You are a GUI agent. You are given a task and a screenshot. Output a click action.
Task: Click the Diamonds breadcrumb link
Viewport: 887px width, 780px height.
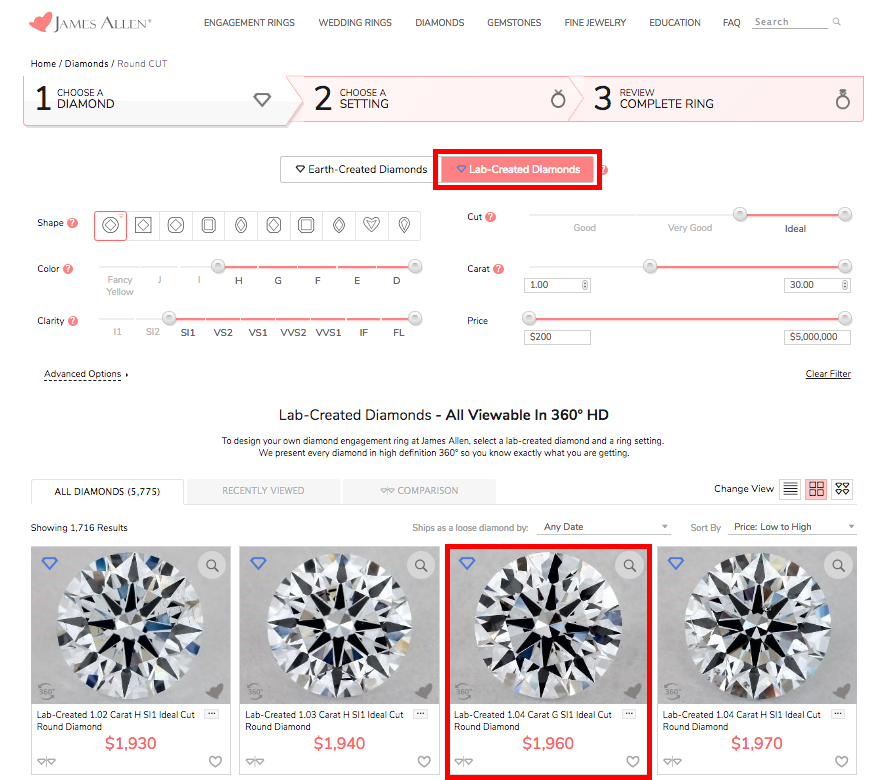pyautogui.click(x=87, y=63)
